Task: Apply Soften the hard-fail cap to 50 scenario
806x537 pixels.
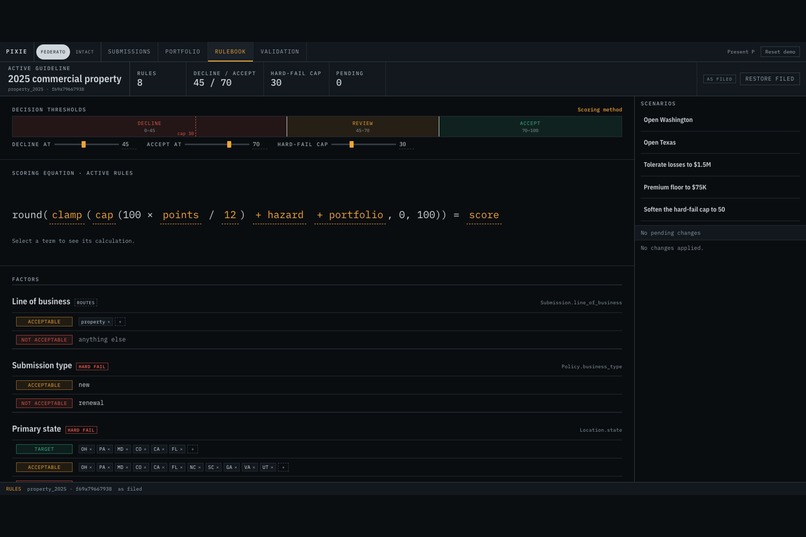Action: coord(720,210)
